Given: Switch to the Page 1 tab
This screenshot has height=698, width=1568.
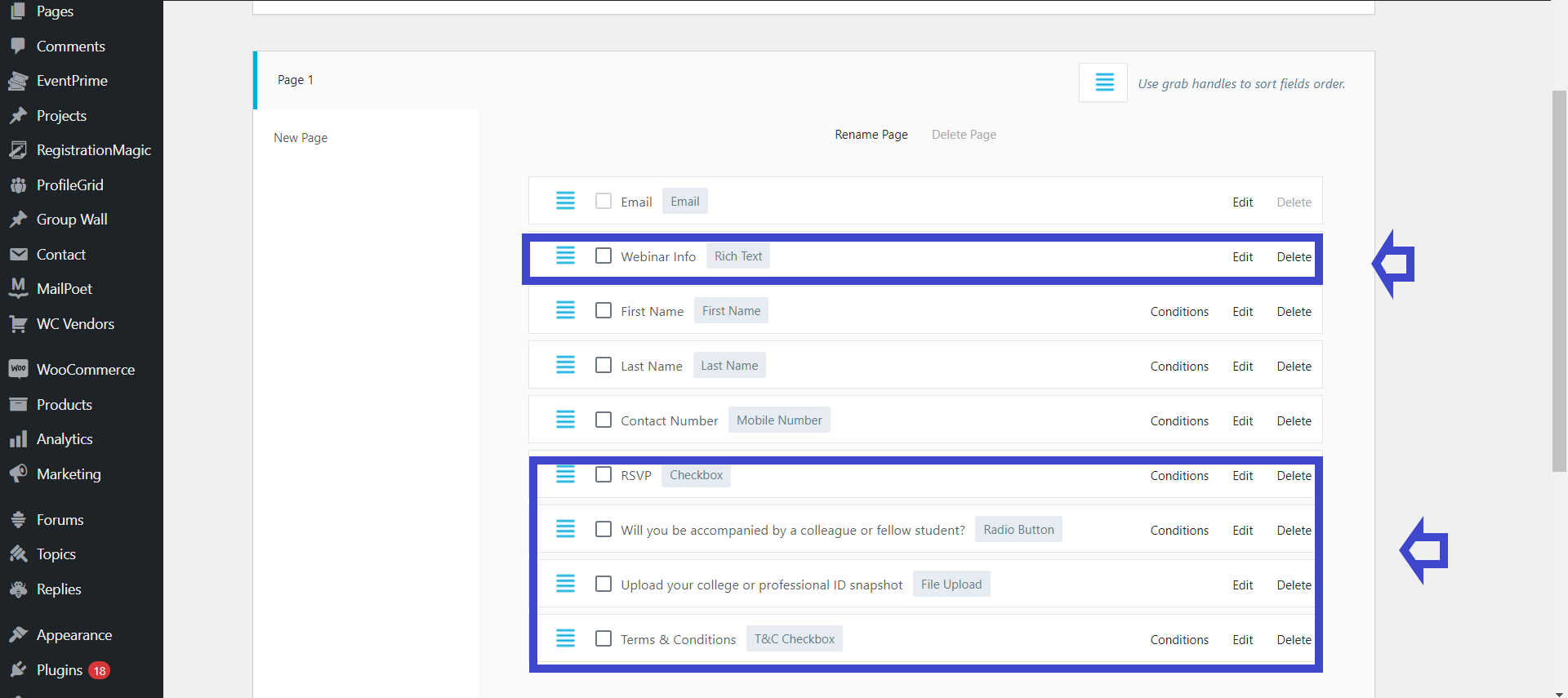Looking at the screenshot, I should pyautogui.click(x=296, y=80).
